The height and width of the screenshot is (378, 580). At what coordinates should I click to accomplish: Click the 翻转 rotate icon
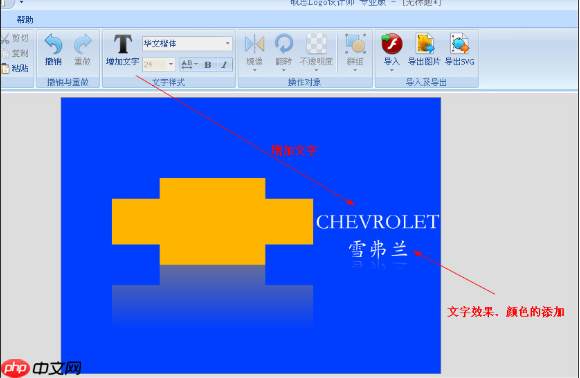coord(284,44)
